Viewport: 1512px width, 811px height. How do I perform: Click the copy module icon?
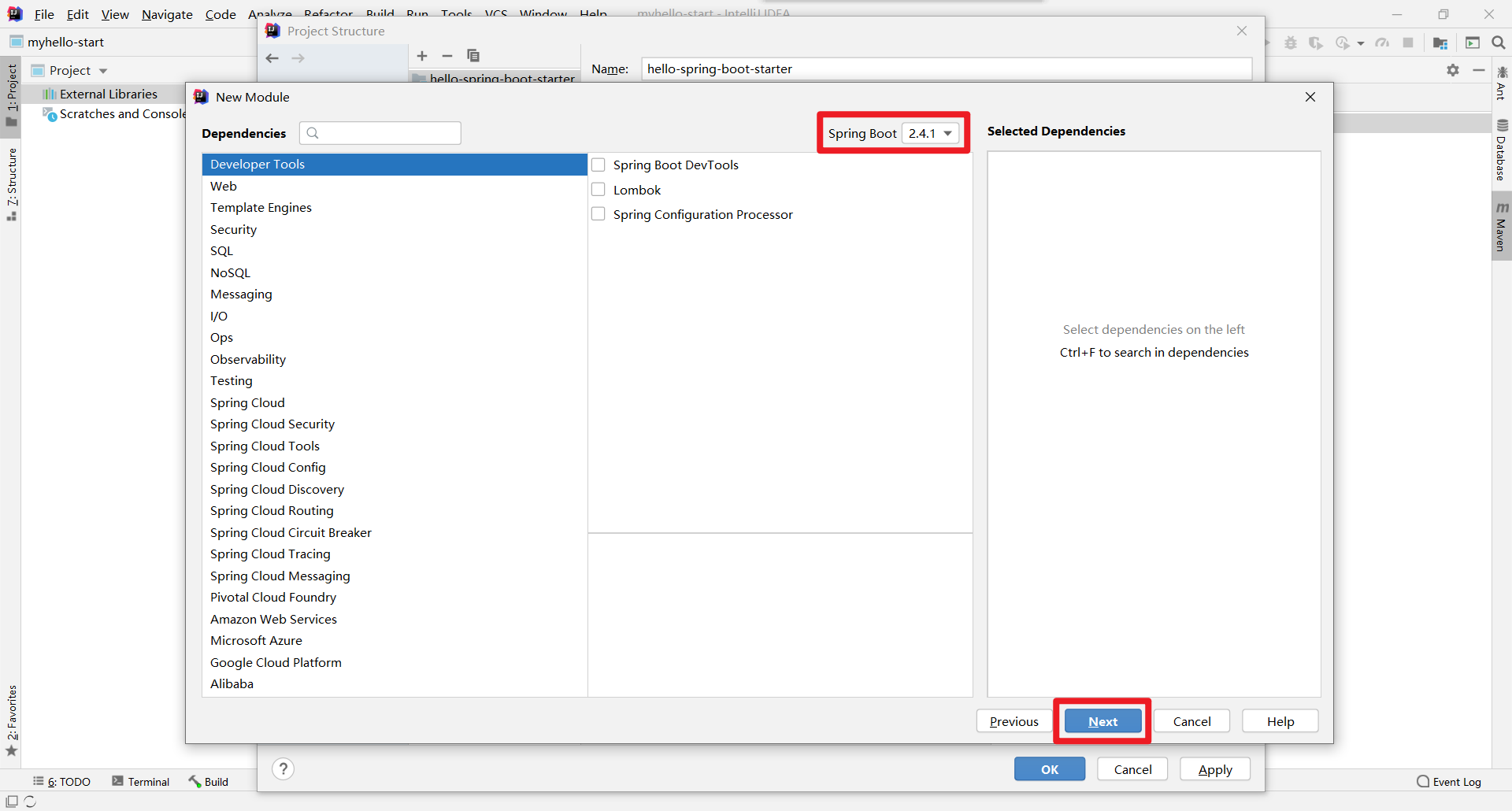[473, 56]
